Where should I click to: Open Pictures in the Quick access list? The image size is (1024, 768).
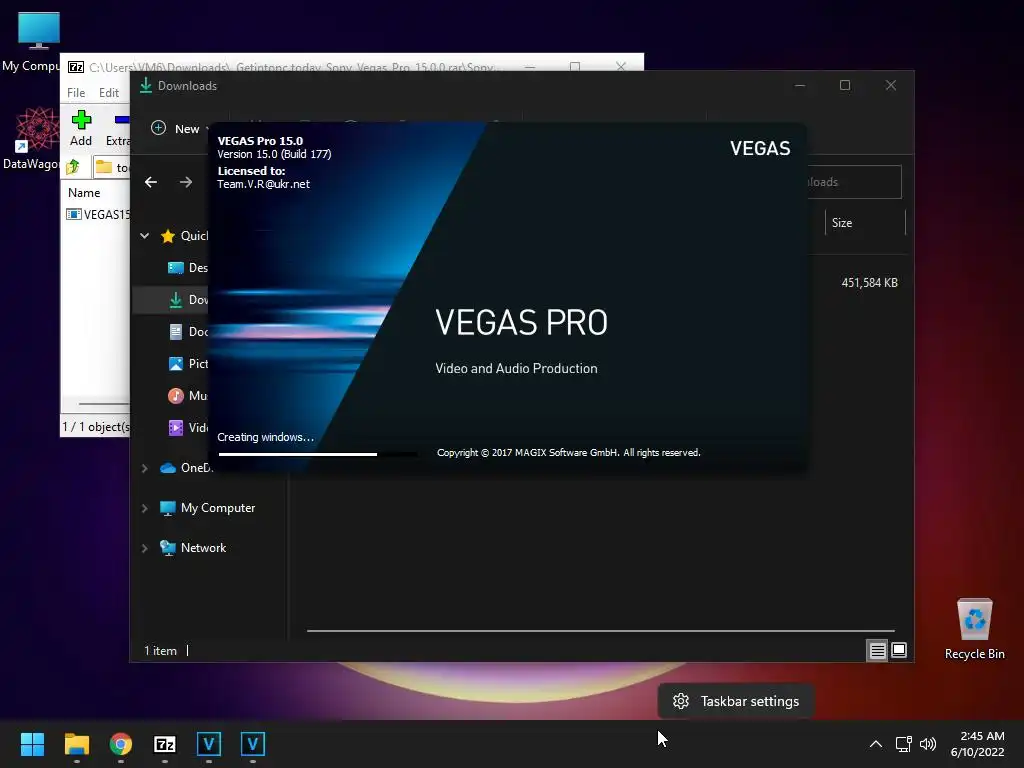click(188, 364)
